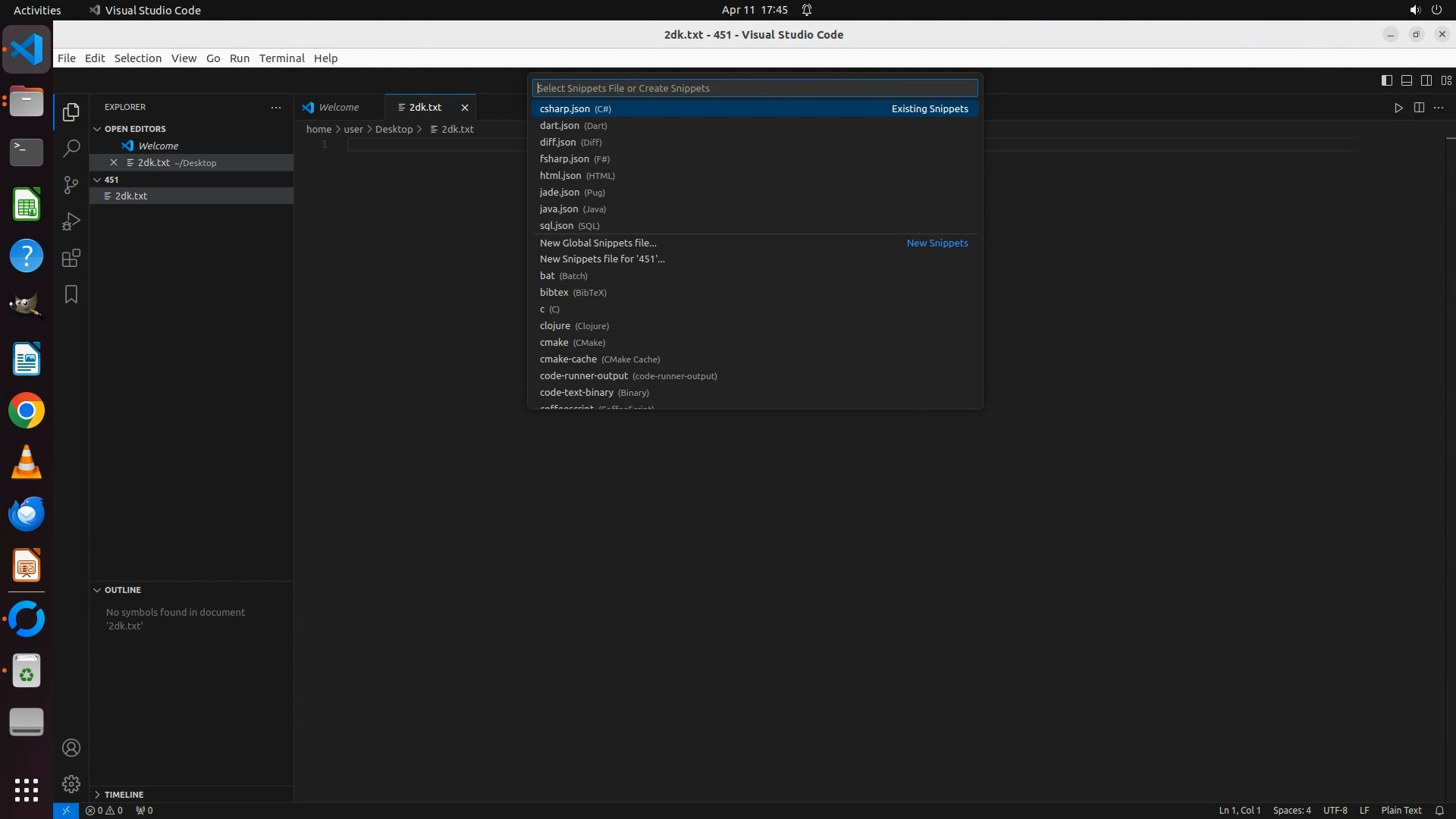Switch to the Welcome tab
The height and width of the screenshot is (819, 1456).
coord(338,108)
